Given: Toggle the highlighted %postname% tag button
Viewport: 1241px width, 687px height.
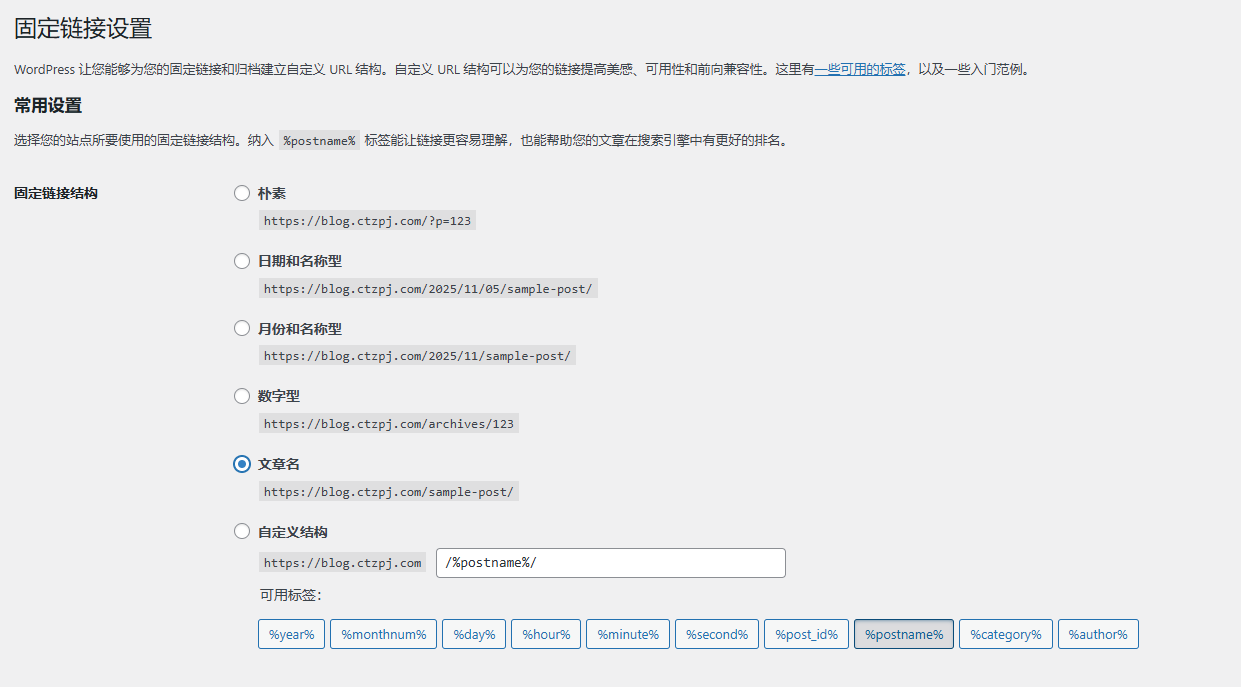Looking at the screenshot, I should [x=903, y=635].
